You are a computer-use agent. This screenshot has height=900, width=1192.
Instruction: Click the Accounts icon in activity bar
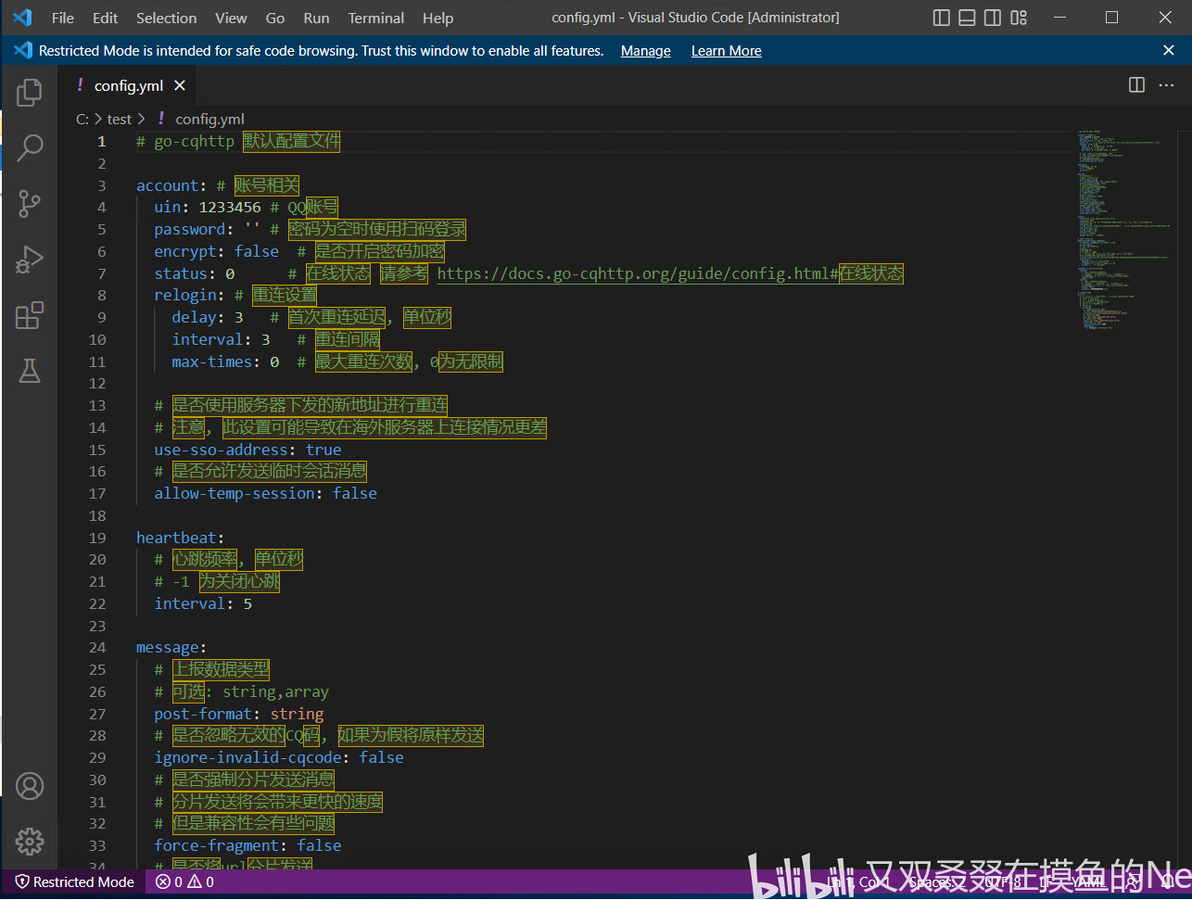point(29,786)
